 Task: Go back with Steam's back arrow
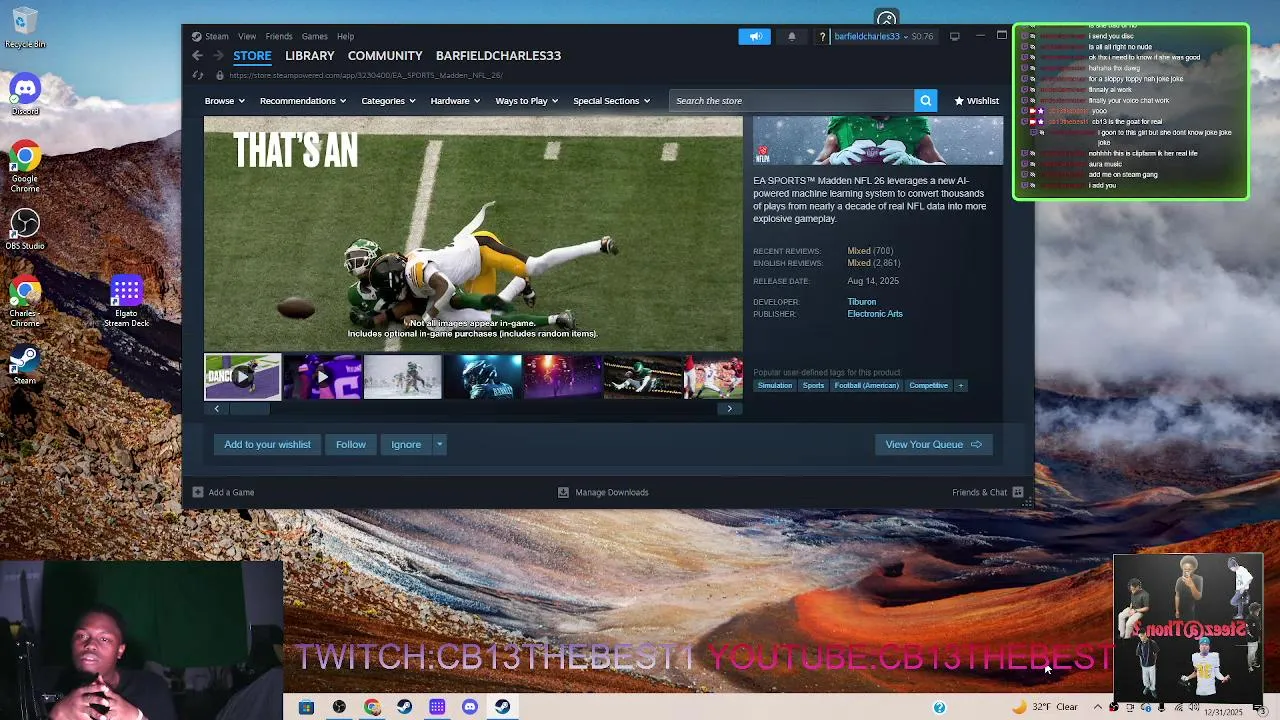[x=197, y=56]
